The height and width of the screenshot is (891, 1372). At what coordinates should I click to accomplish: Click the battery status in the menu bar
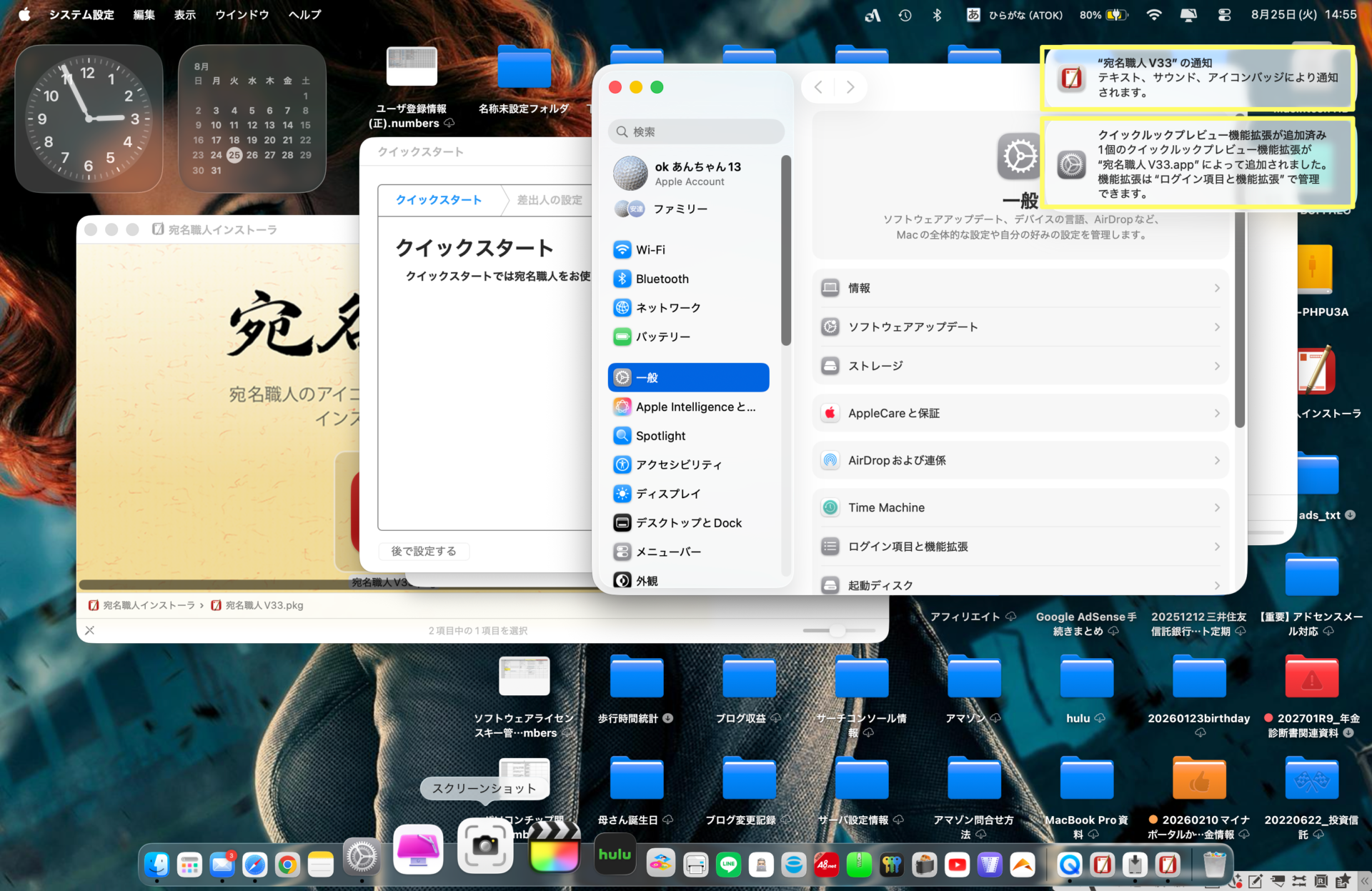(x=1104, y=15)
